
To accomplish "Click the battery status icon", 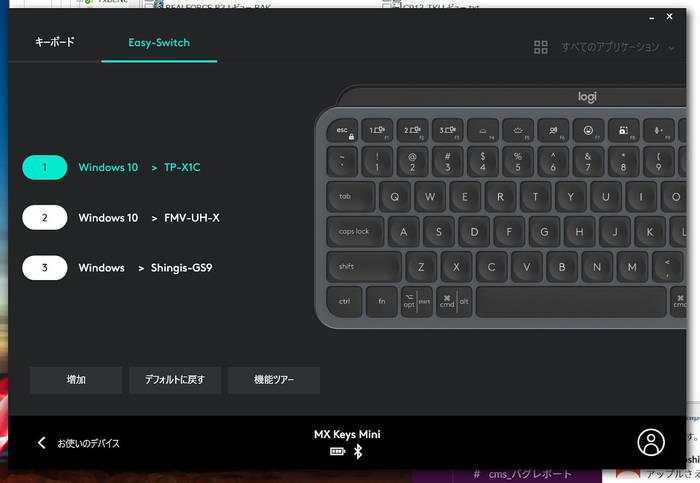I will [338, 452].
